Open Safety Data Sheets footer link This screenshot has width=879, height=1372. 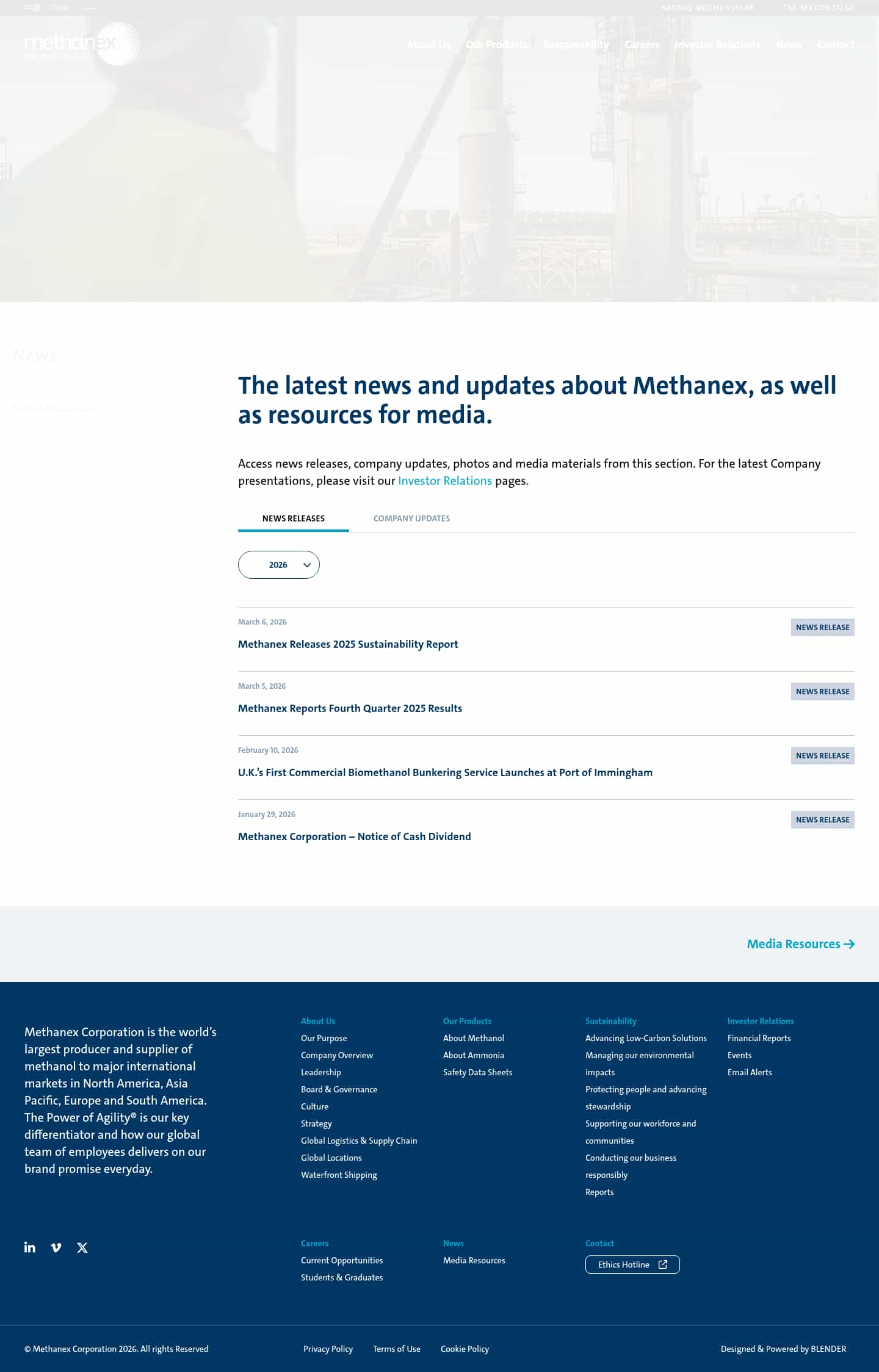coord(478,1072)
